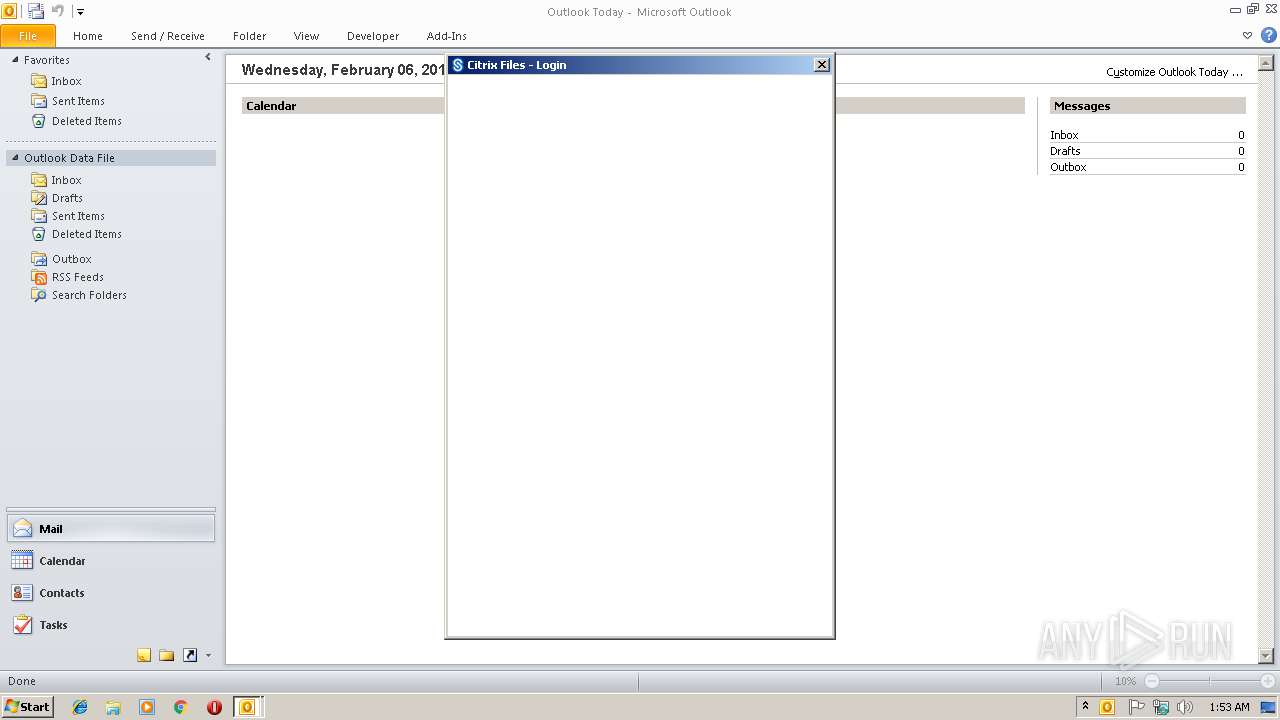
Task: Click the Outlook Help question mark icon
Action: click(1269, 35)
